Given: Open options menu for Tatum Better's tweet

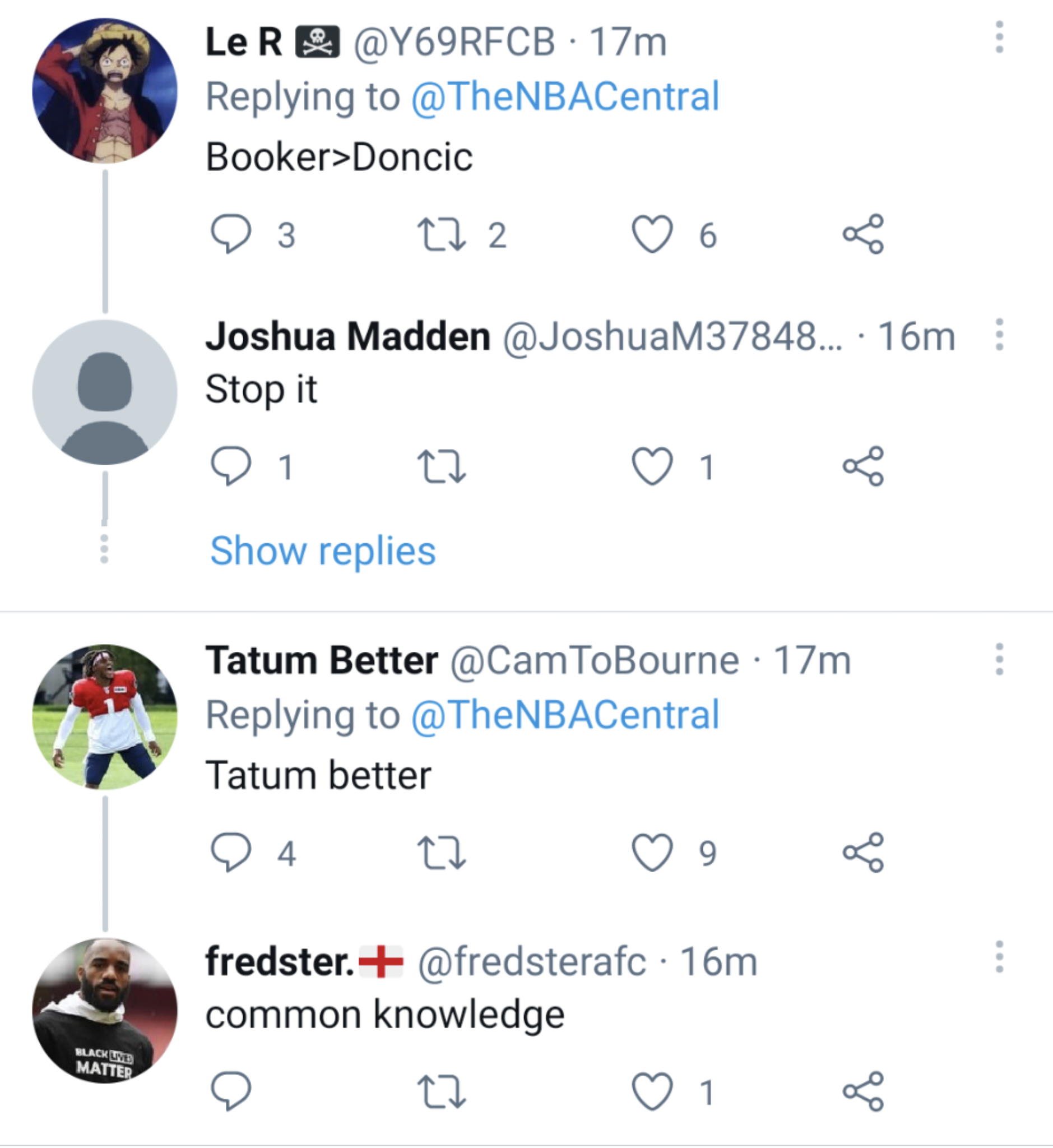Looking at the screenshot, I should tap(999, 660).
